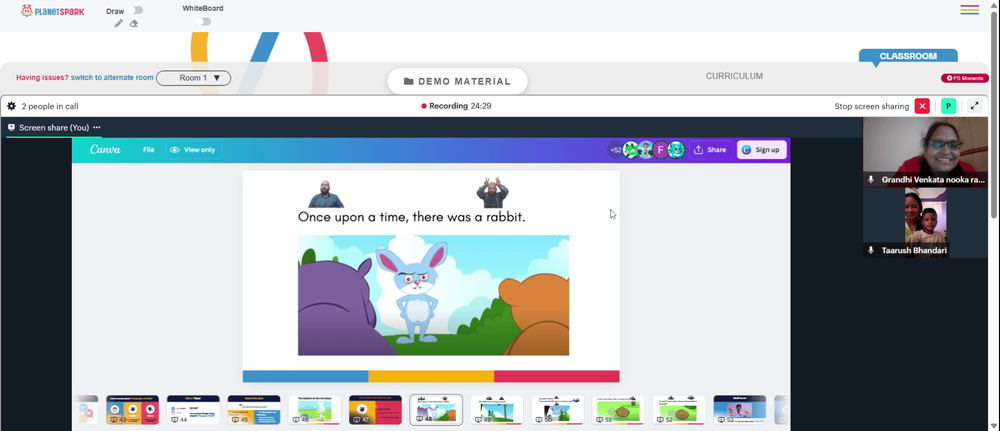Open slide thumbnail 49

(x=497, y=410)
